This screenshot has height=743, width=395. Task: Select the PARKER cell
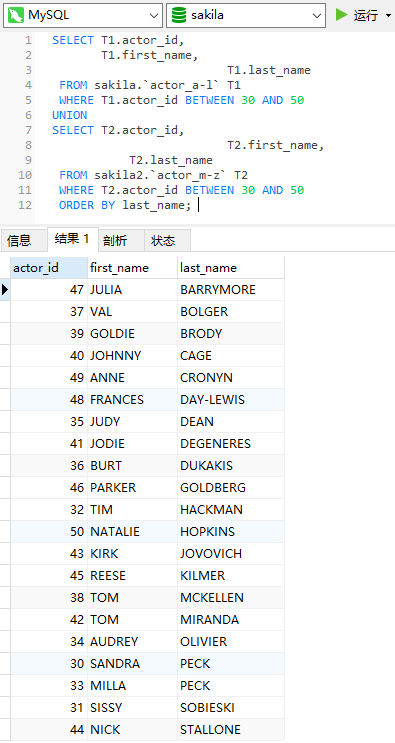coord(133,488)
